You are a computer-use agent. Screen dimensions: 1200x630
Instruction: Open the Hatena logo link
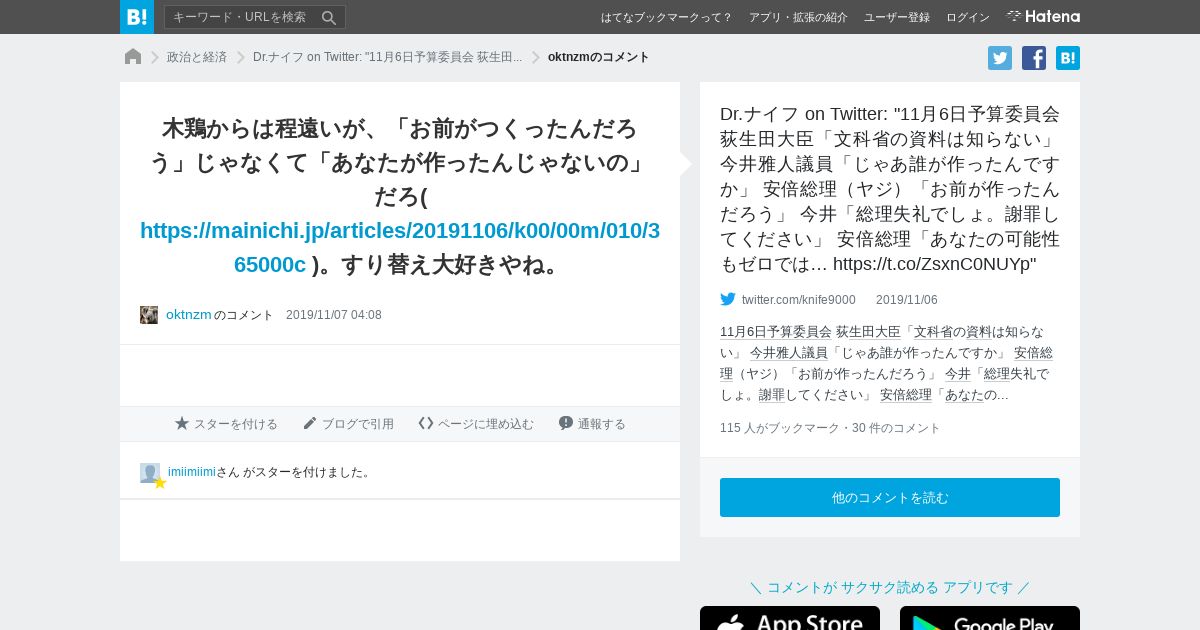[1043, 16]
